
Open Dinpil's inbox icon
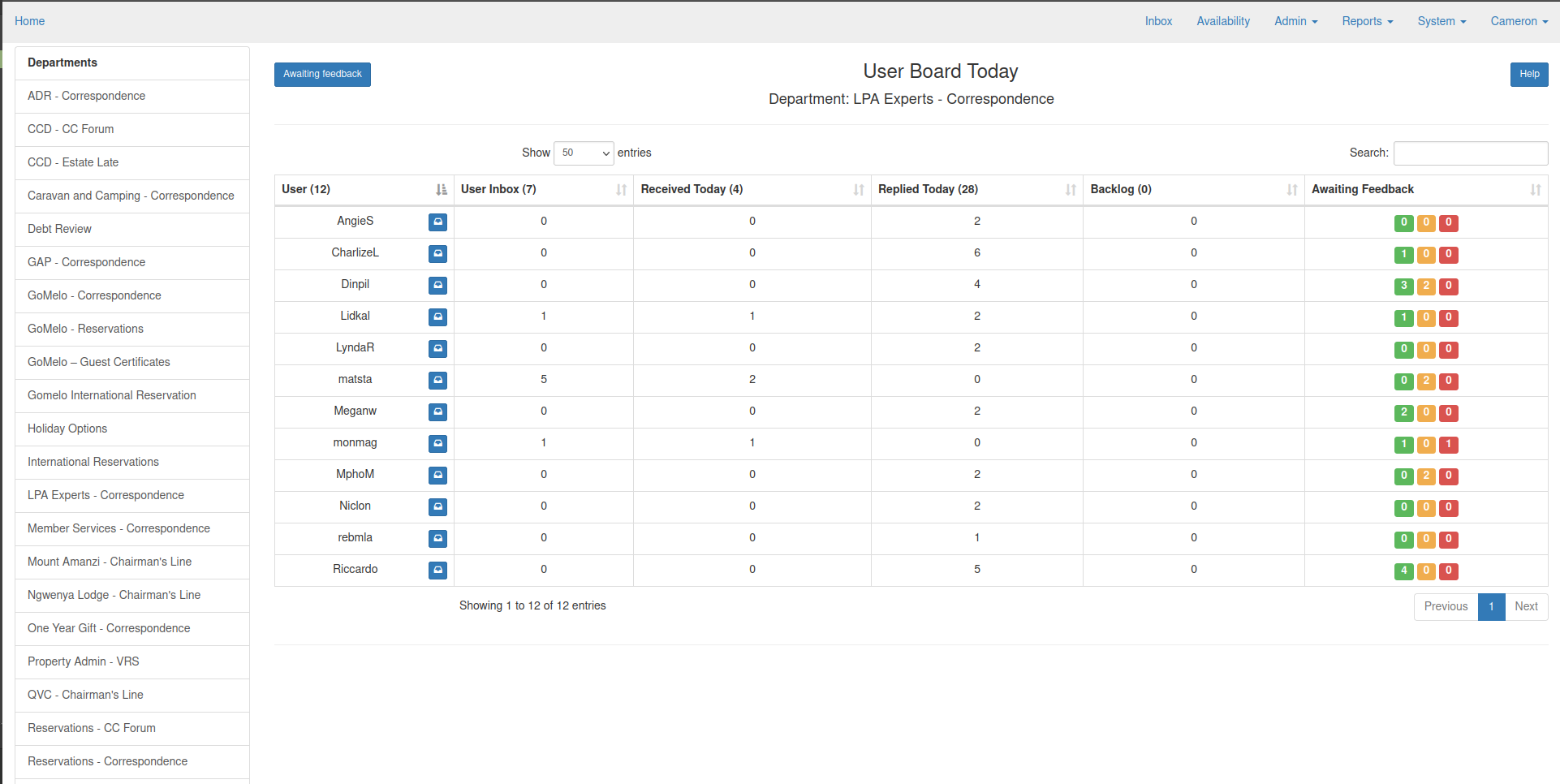tap(437, 286)
